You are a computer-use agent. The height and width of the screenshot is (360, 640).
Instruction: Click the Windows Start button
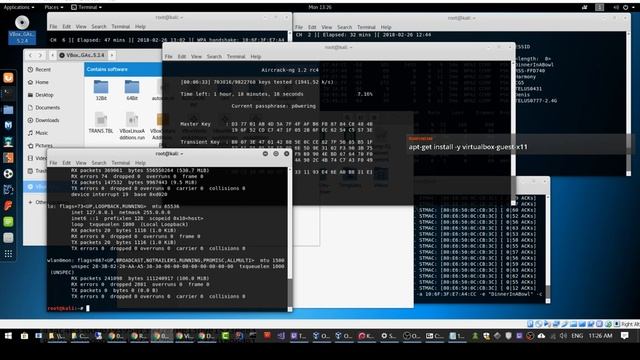(8, 336)
